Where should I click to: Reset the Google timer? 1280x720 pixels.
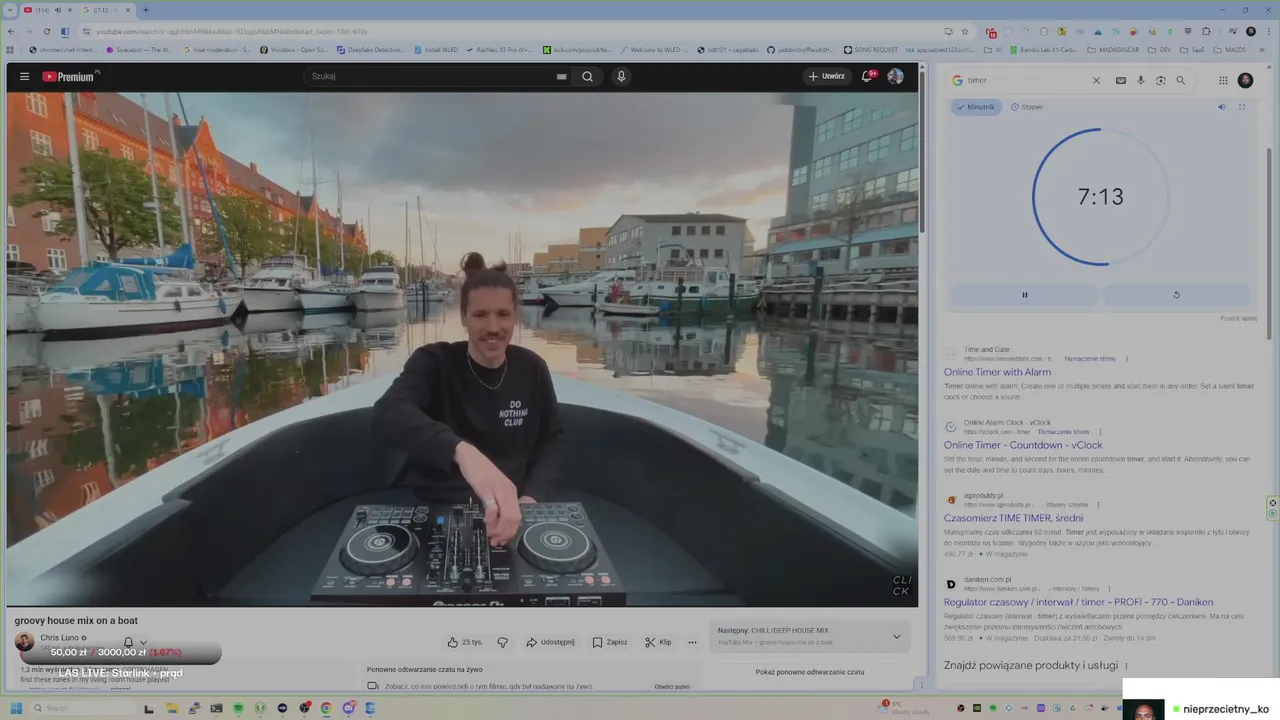(1176, 295)
